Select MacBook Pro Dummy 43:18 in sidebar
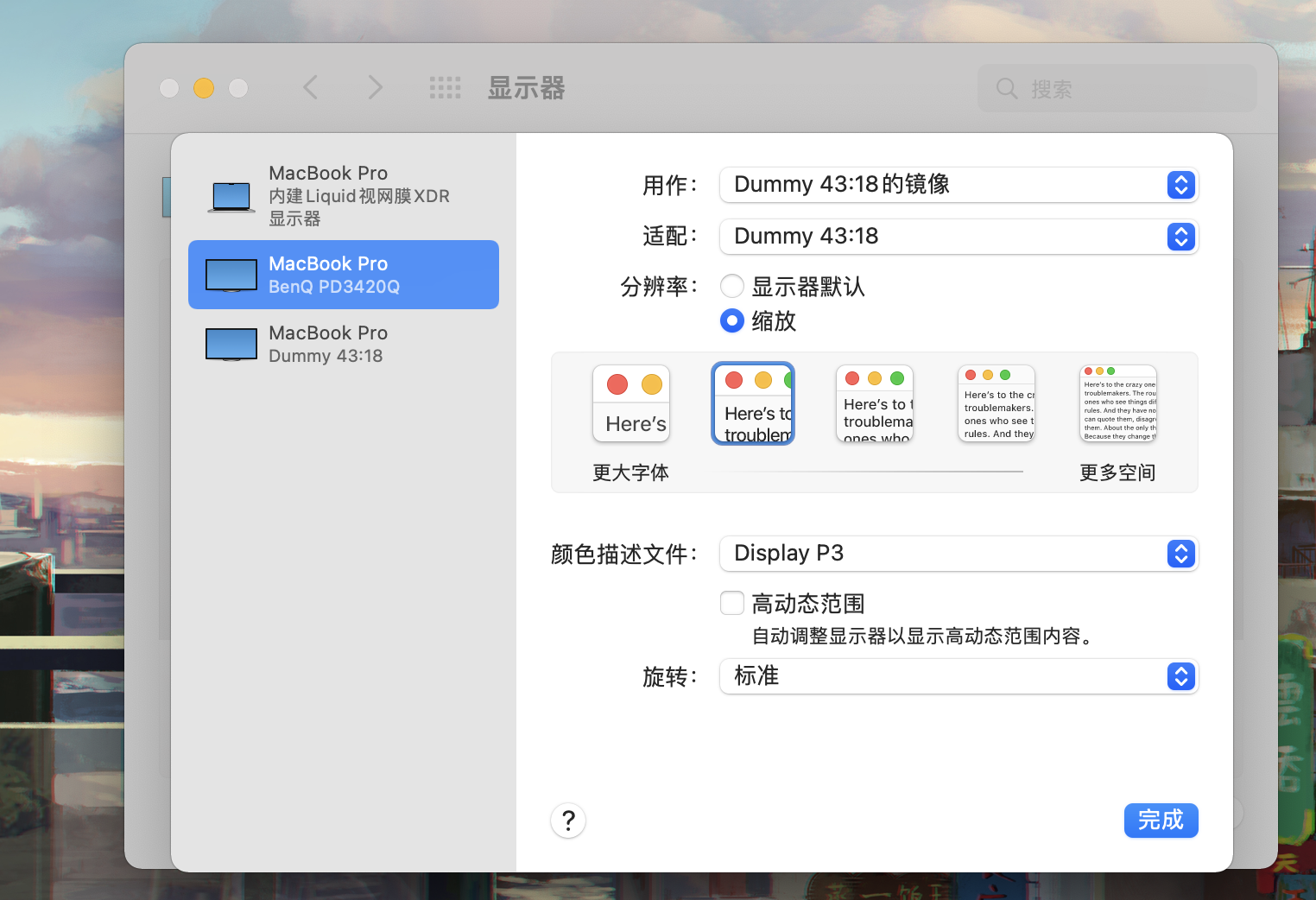The height and width of the screenshot is (900, 1316). [344, 344]
